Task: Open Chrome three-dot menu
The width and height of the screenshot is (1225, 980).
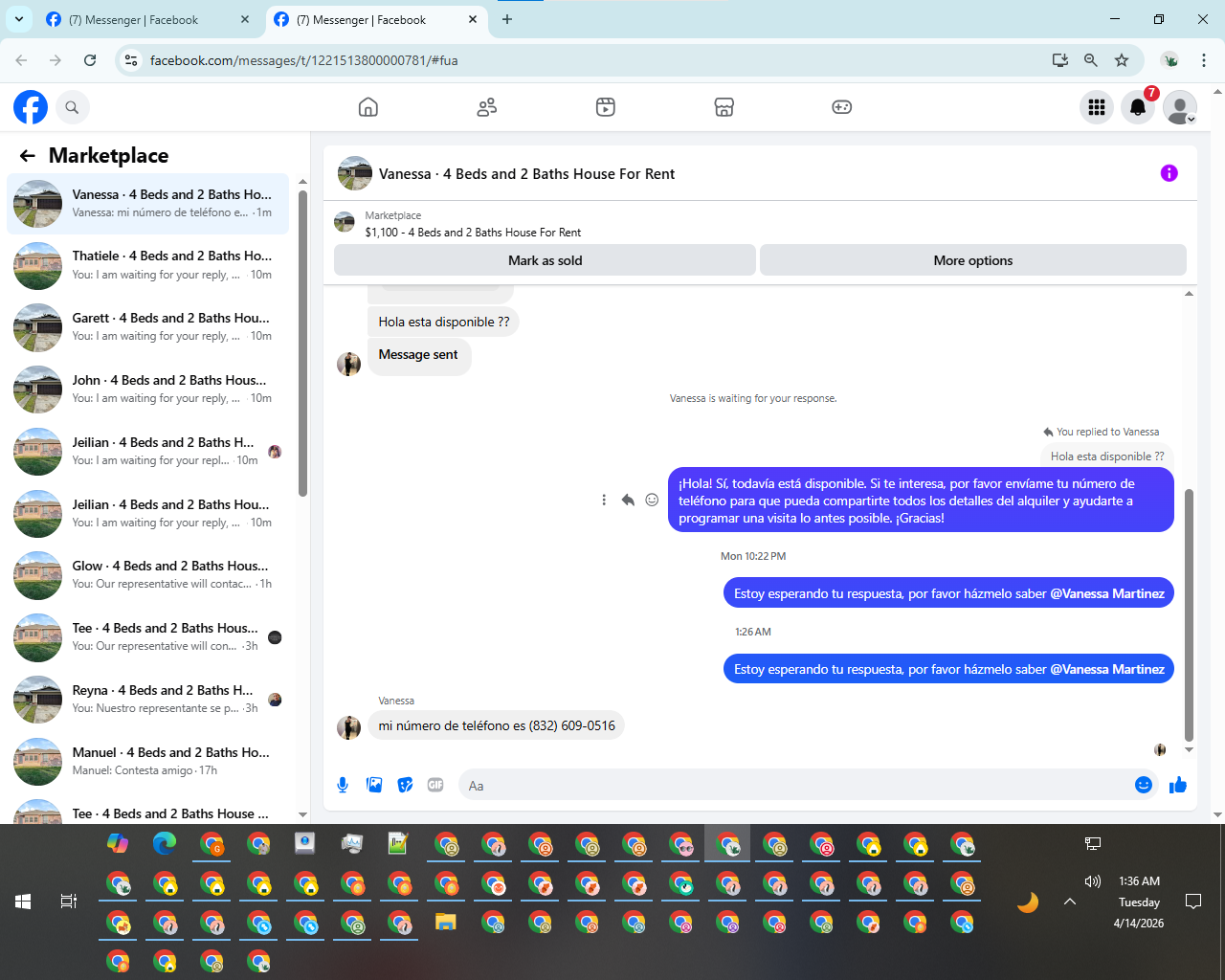Action: tap(1204, 60)
